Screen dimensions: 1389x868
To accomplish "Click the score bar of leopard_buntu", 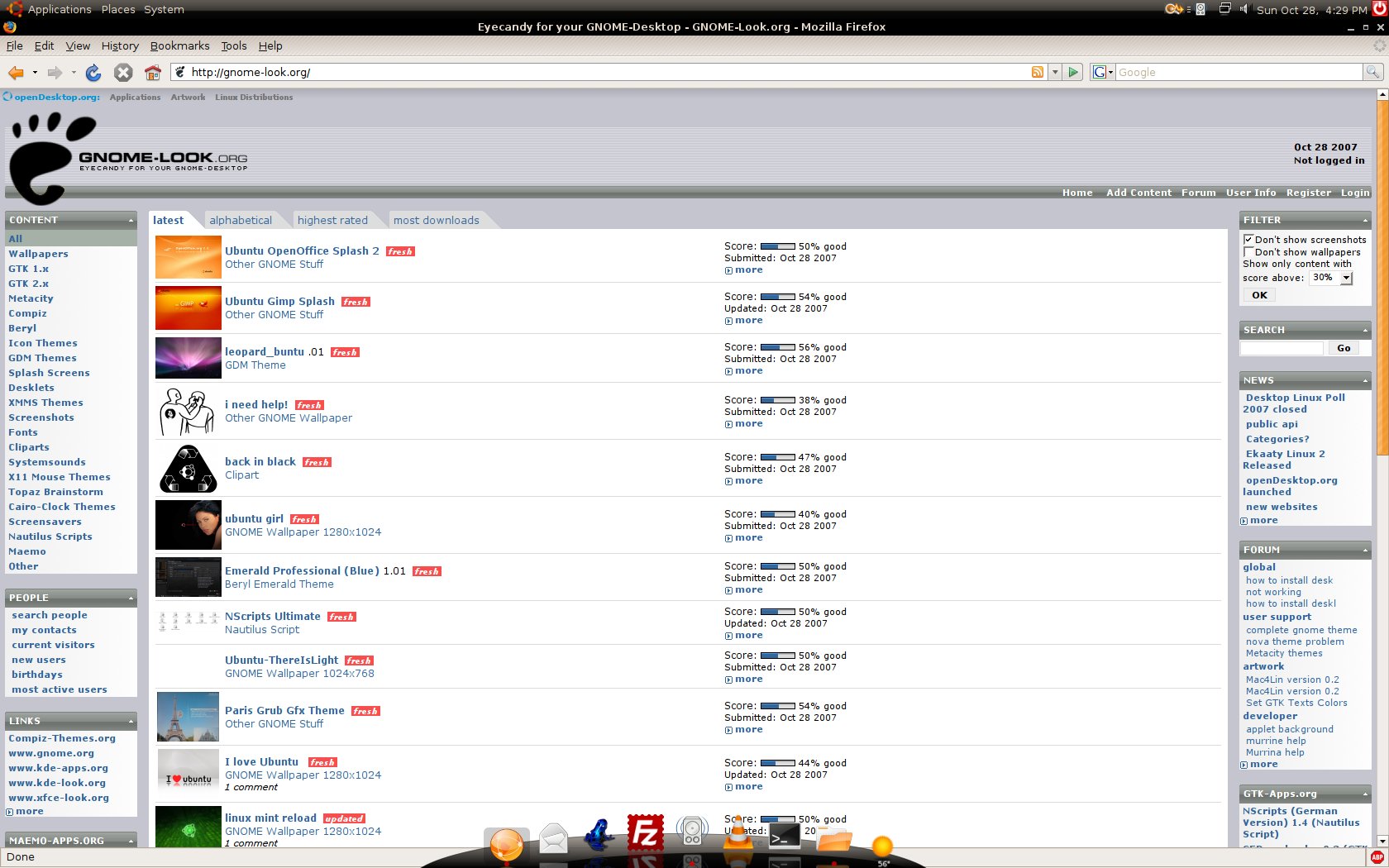I will click(777, 347).
